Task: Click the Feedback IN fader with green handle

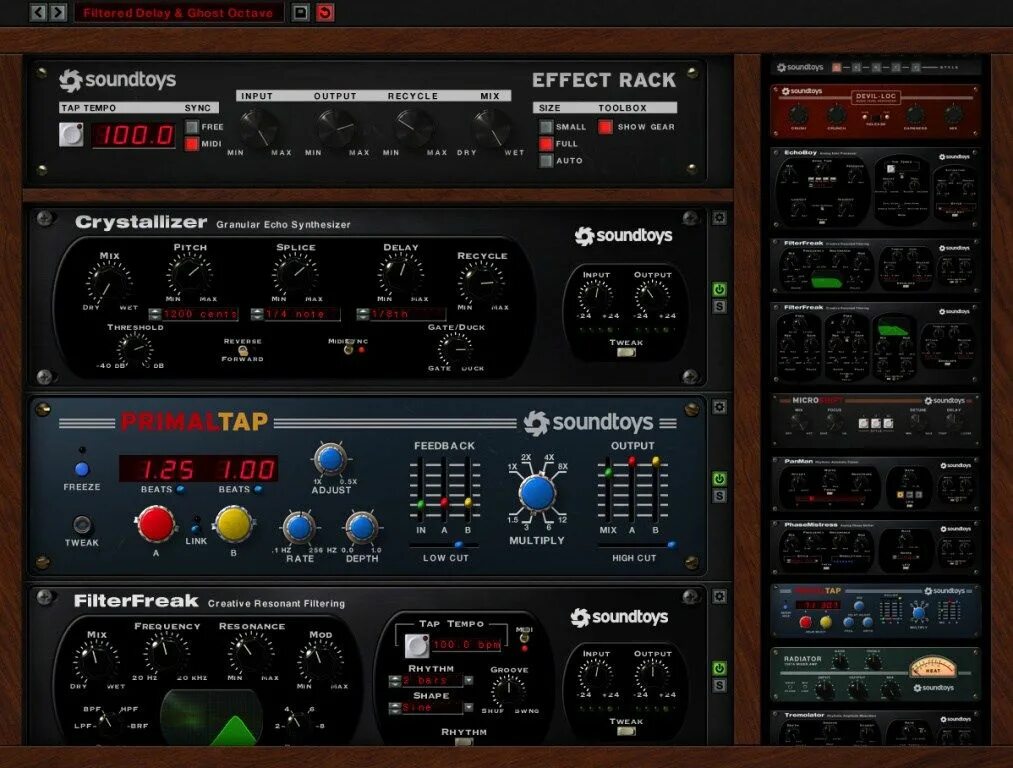Action: [x=421, y=504]
